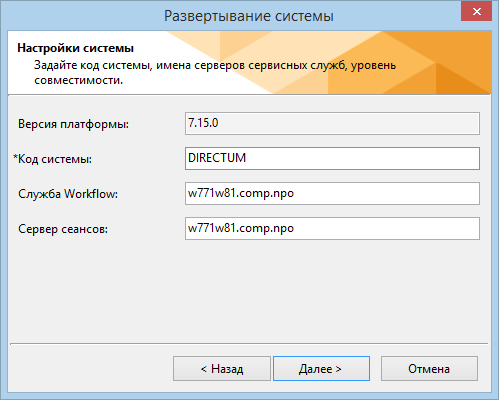Close the Развертывание системы dialog

476,12
